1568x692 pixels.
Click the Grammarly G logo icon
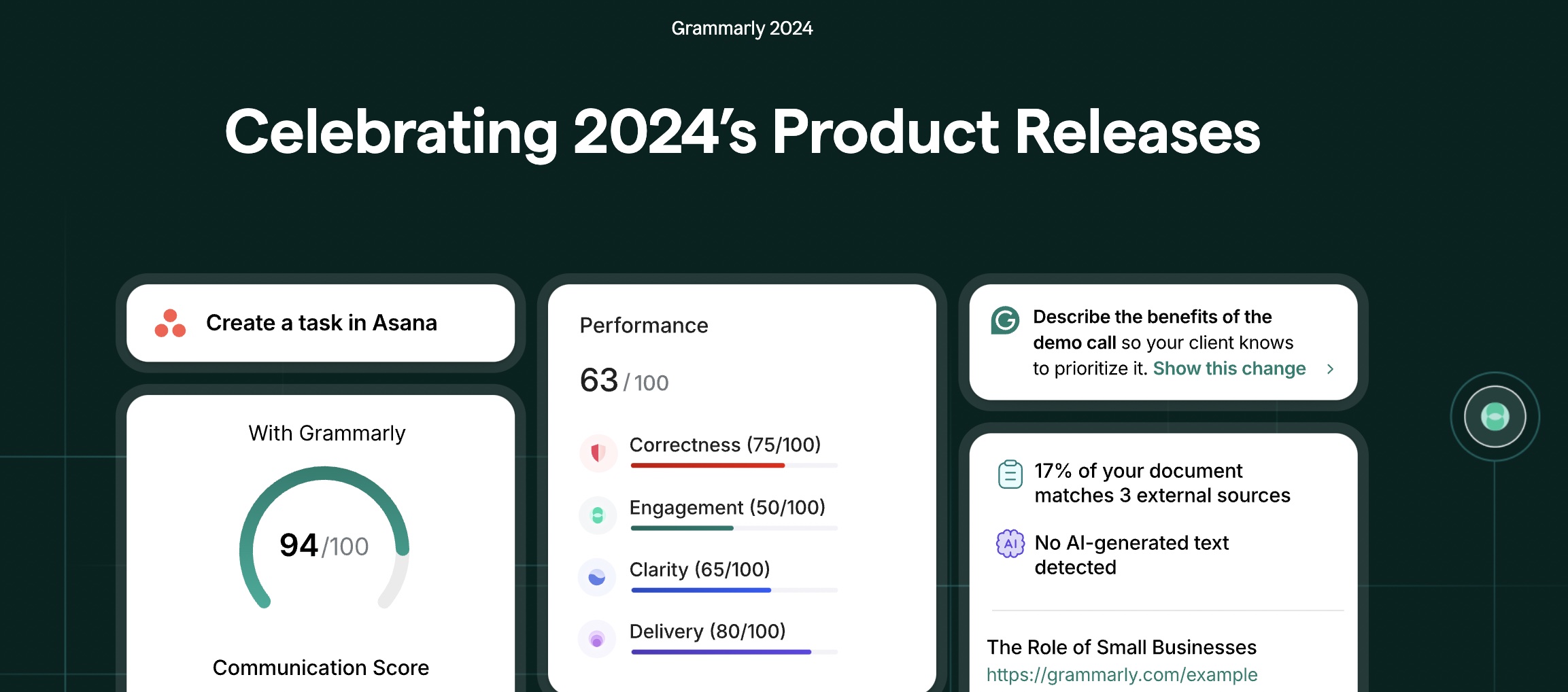click(x=1005, y=320)
